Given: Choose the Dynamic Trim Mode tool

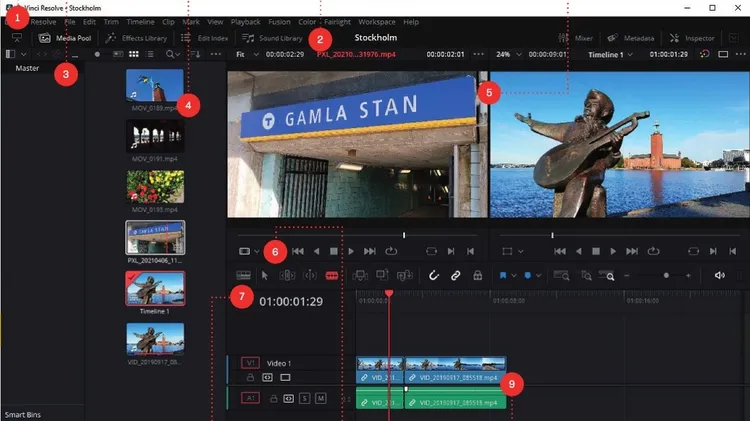Looking at the screenshot, I should tap(310, 276).
